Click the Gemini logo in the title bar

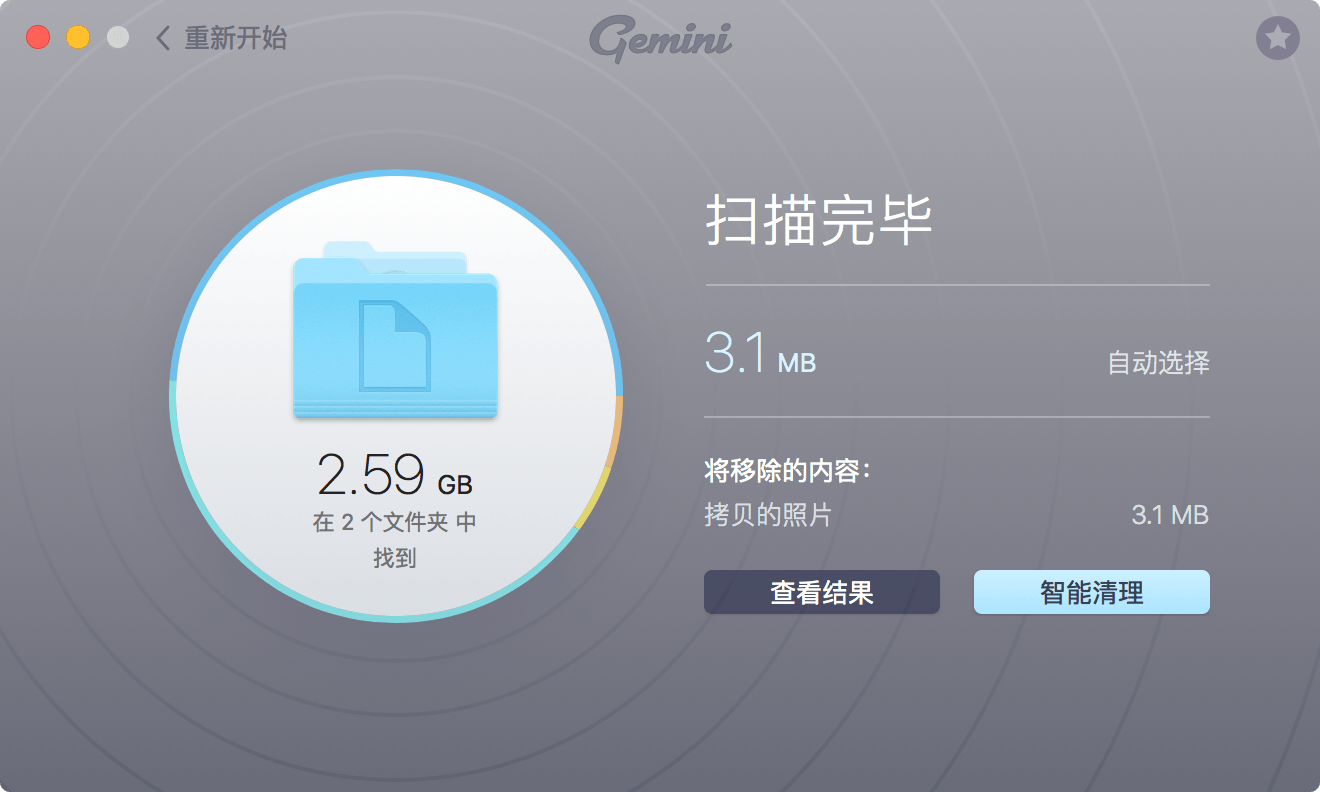tap(660, 40)
